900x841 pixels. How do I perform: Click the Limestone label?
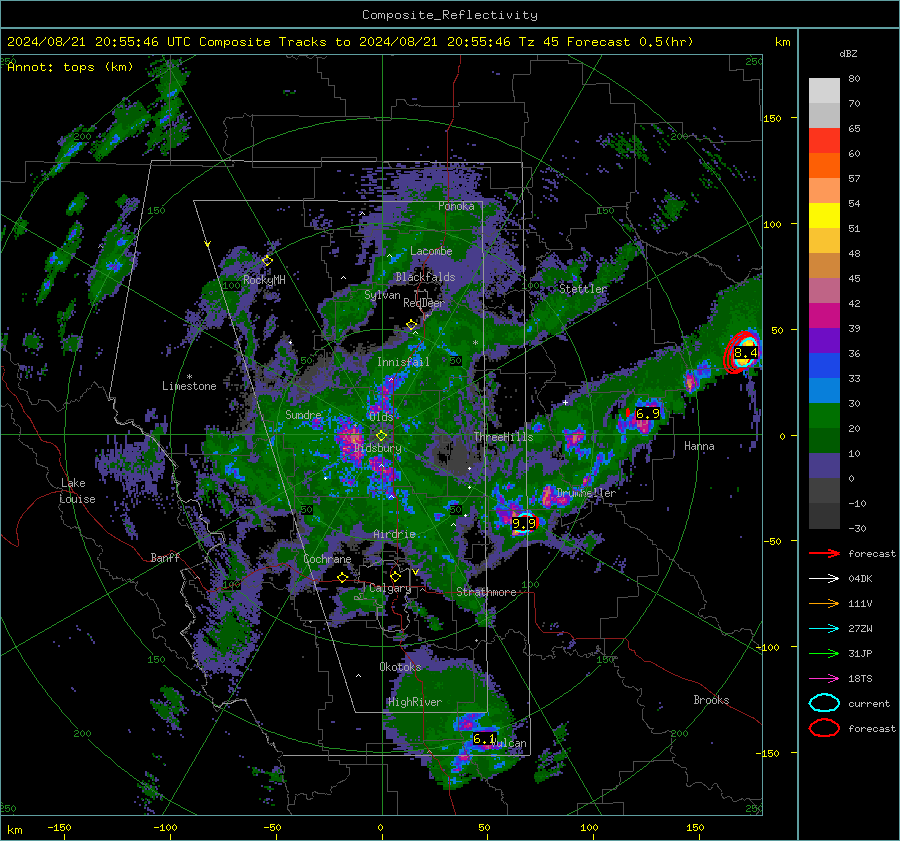pyautogui.click(x=189, y=386)
